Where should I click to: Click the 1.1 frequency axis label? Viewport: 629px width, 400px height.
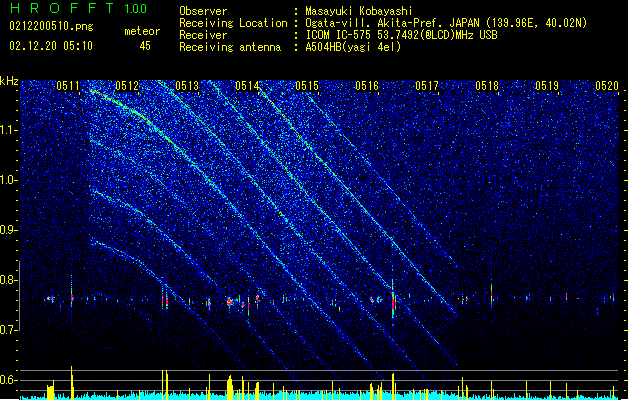(9, 131)
